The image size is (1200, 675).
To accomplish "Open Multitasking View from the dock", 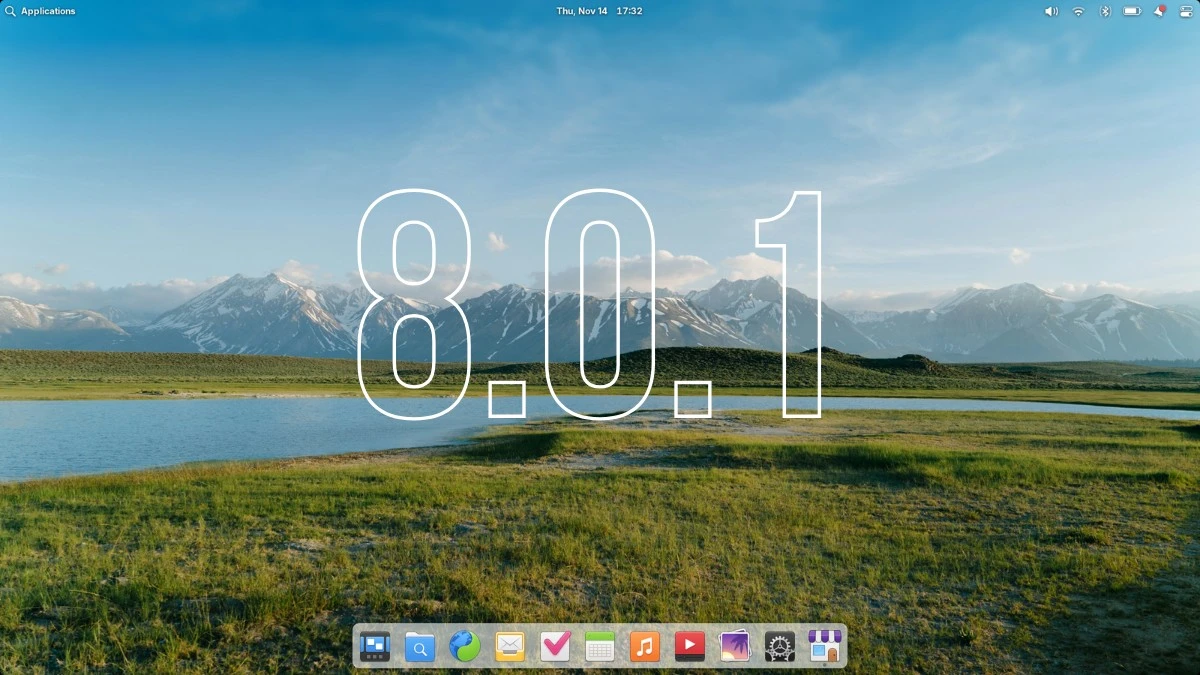I will 374,646.
